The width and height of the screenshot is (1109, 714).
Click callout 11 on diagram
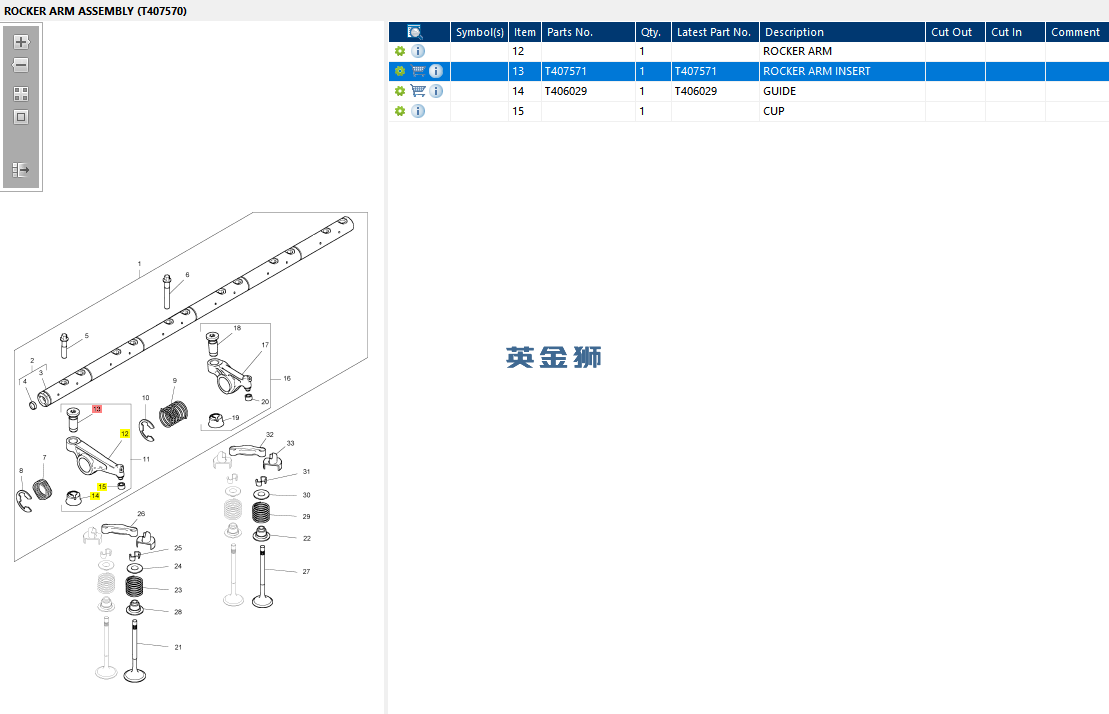tap(146, 460)
